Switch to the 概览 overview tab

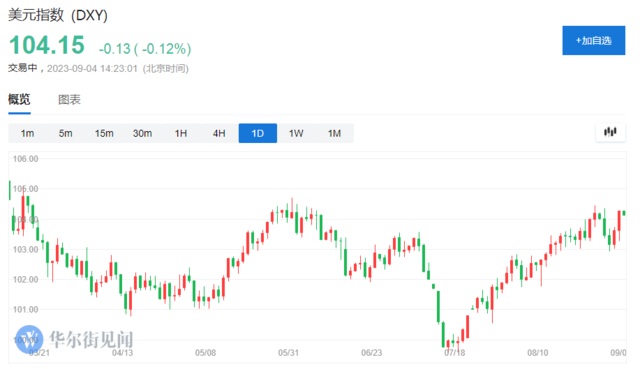19,99
